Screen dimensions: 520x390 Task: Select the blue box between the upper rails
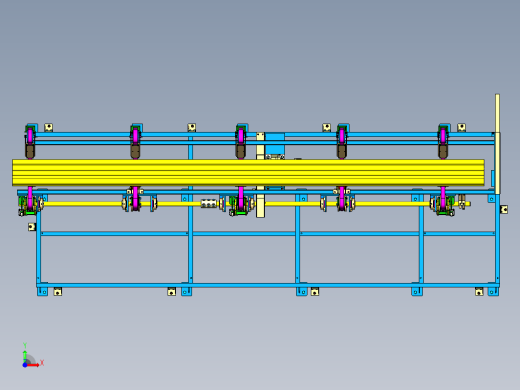pyautogui.click(x=275, y=144)
